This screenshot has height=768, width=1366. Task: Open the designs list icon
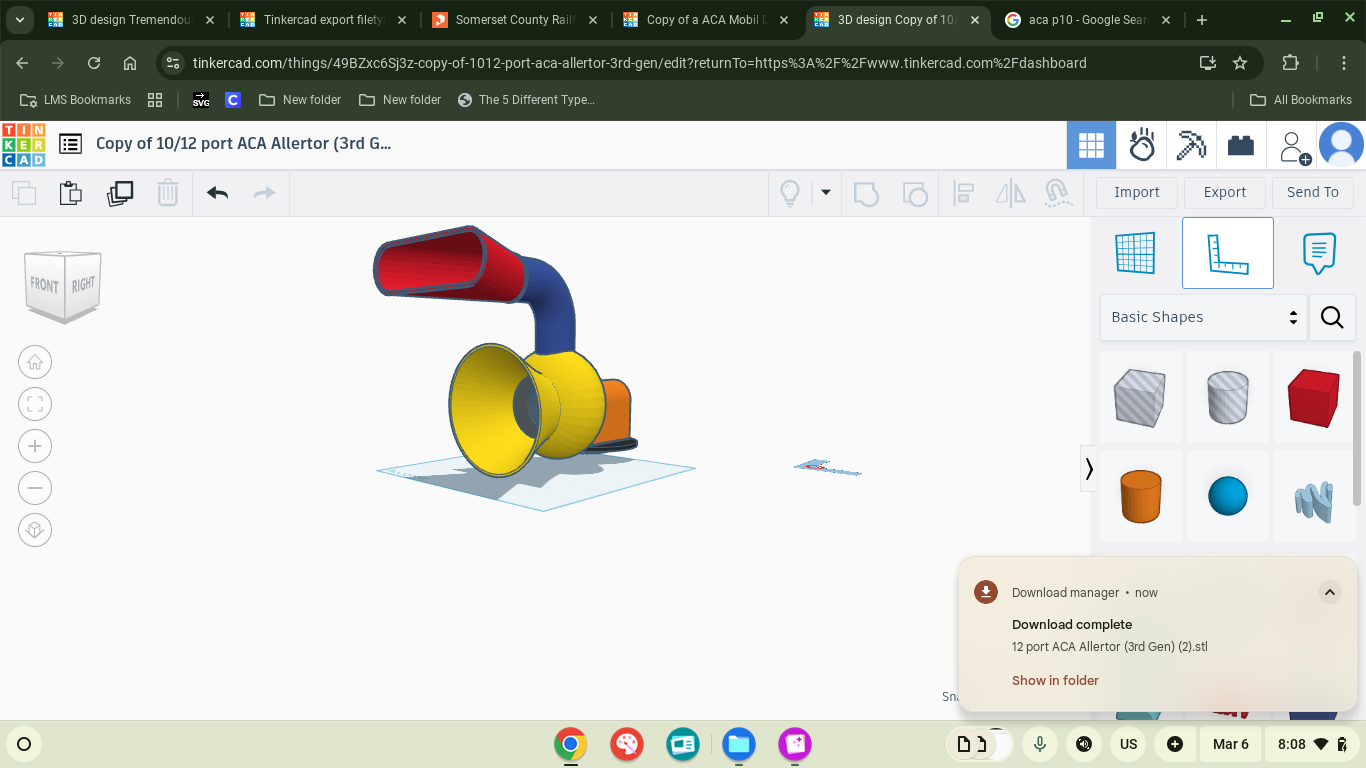(x=70, y=144)
